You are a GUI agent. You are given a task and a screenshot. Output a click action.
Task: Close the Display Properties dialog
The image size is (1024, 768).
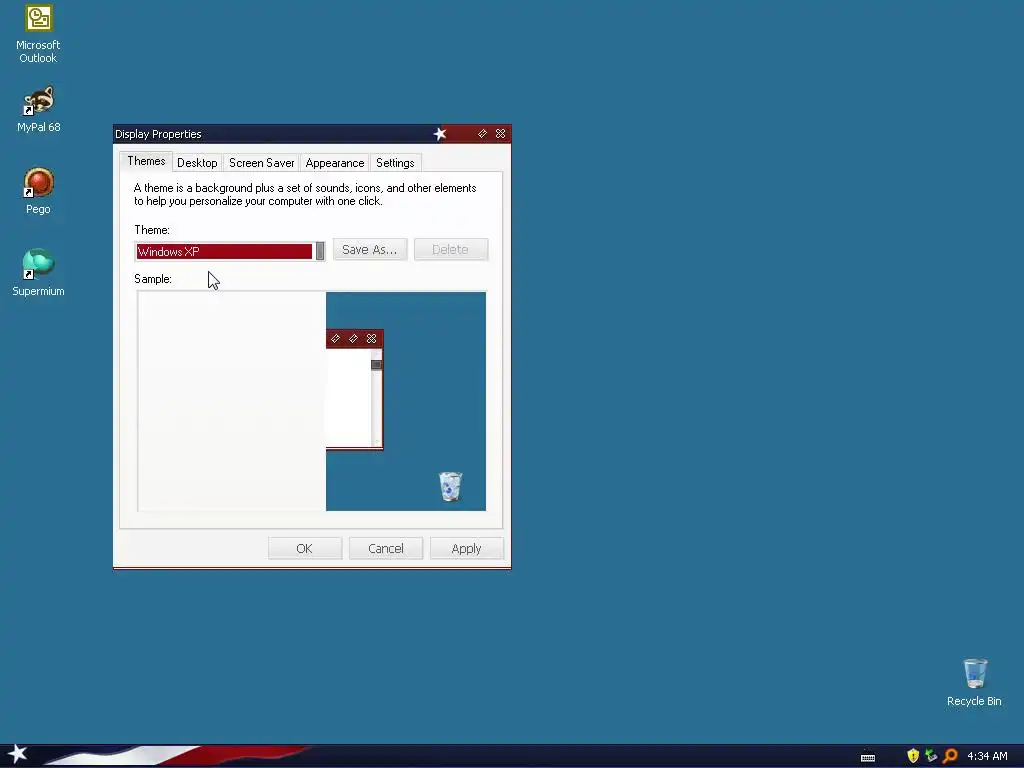500,133
